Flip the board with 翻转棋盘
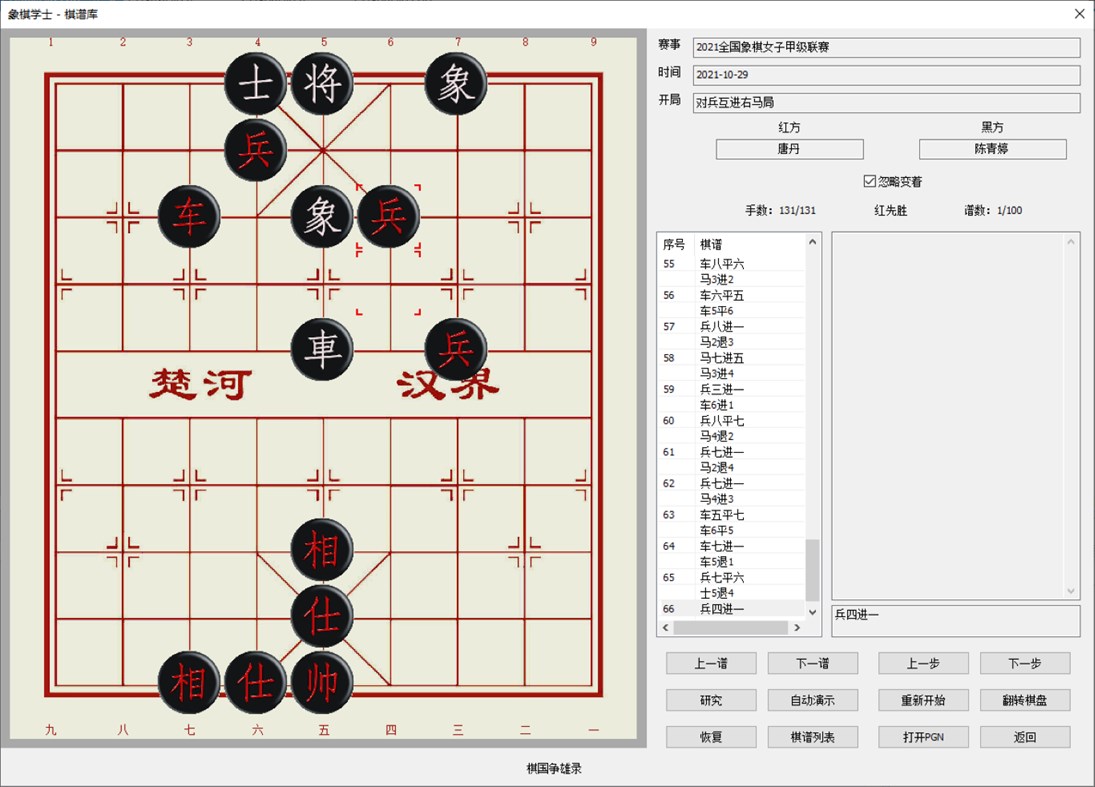This screenshot has height=787, width=1095. (x=1025, y=700)
